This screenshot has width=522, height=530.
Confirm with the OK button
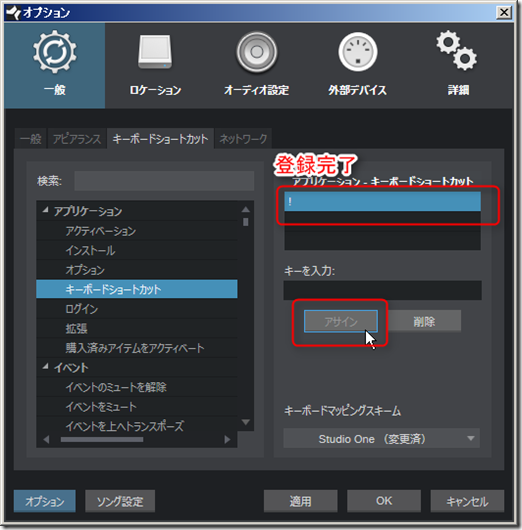[384, 501]
